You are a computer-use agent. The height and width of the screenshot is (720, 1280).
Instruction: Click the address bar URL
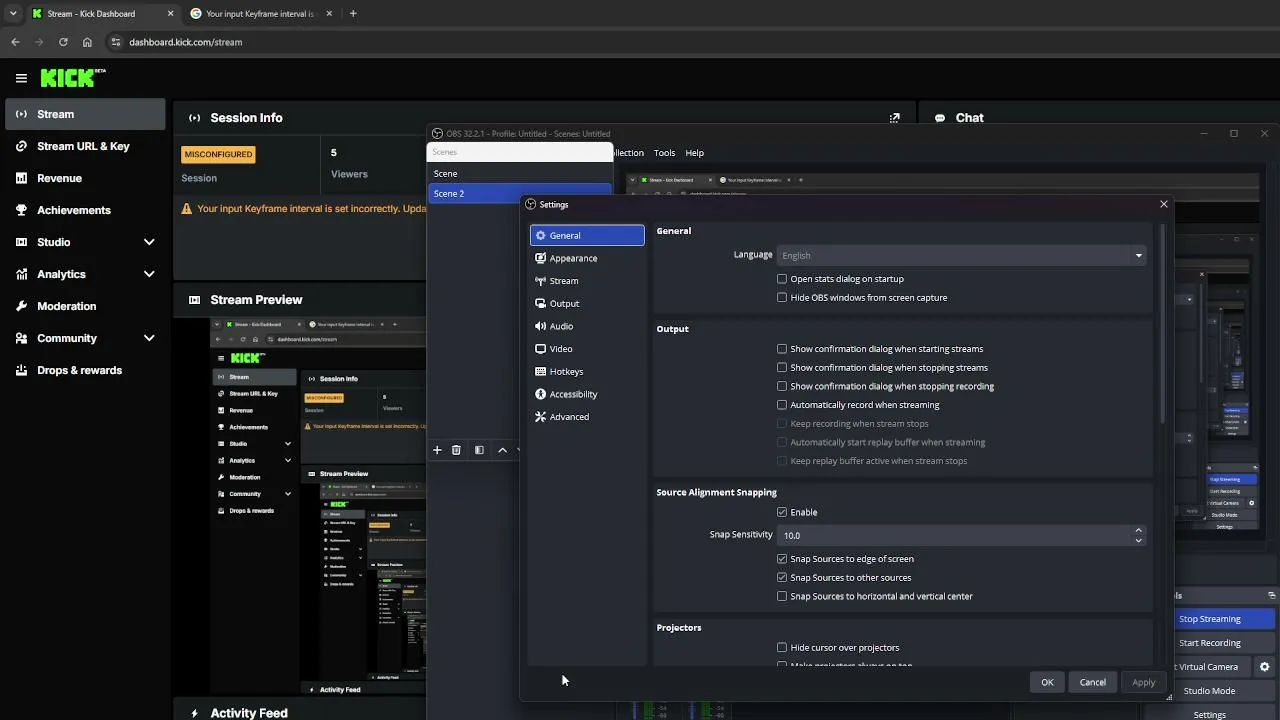(x=186, y=42)
